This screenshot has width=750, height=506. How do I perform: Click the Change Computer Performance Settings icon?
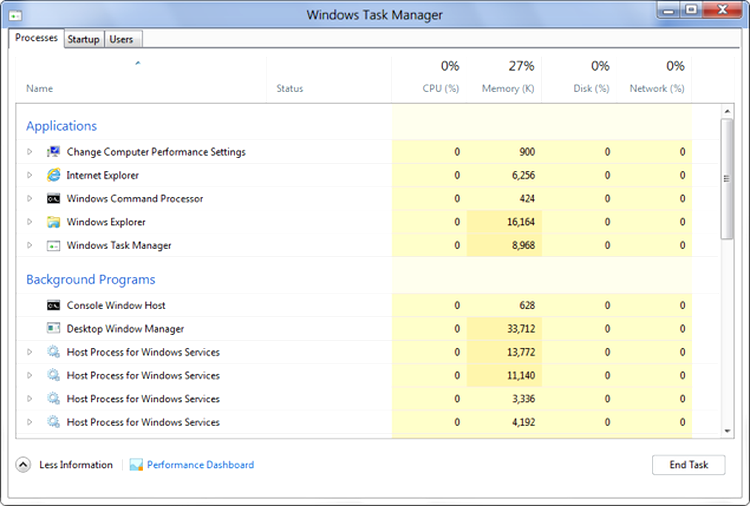point(53,152)
